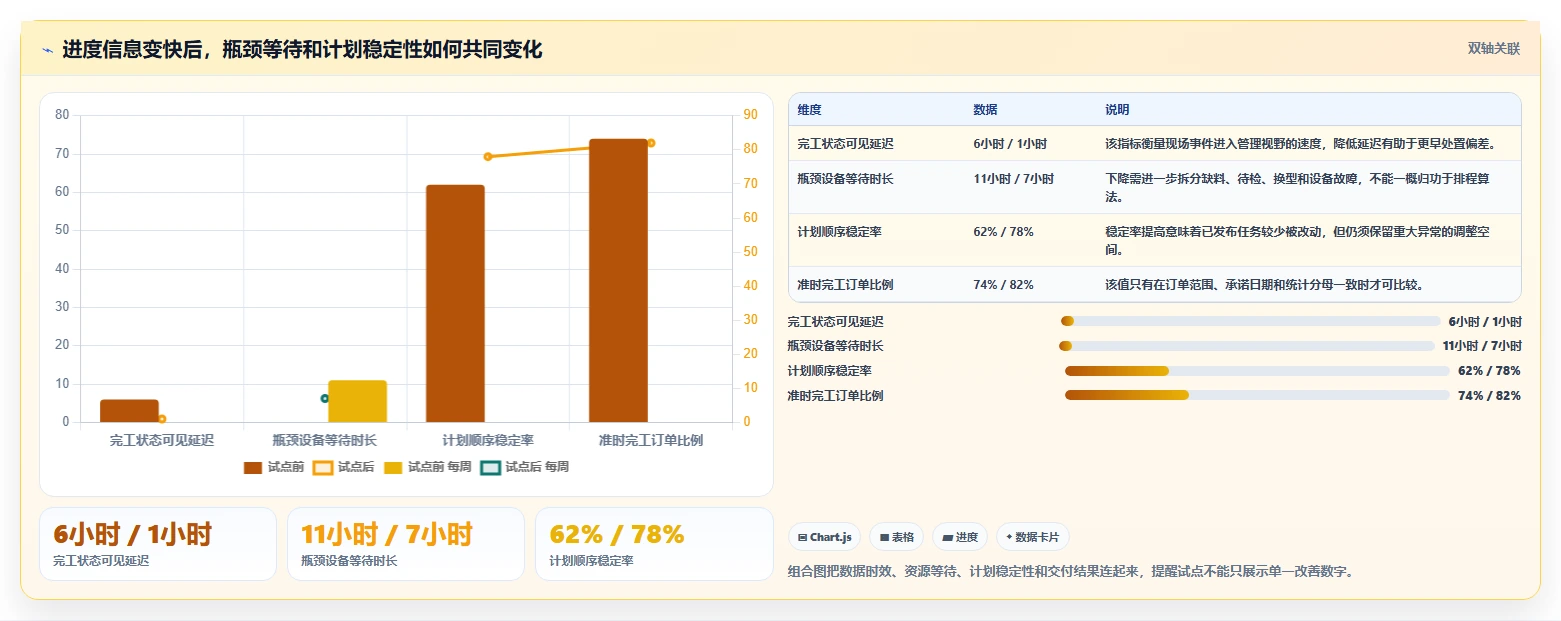Click table cell 74% / 82%

coord(1003,285)
